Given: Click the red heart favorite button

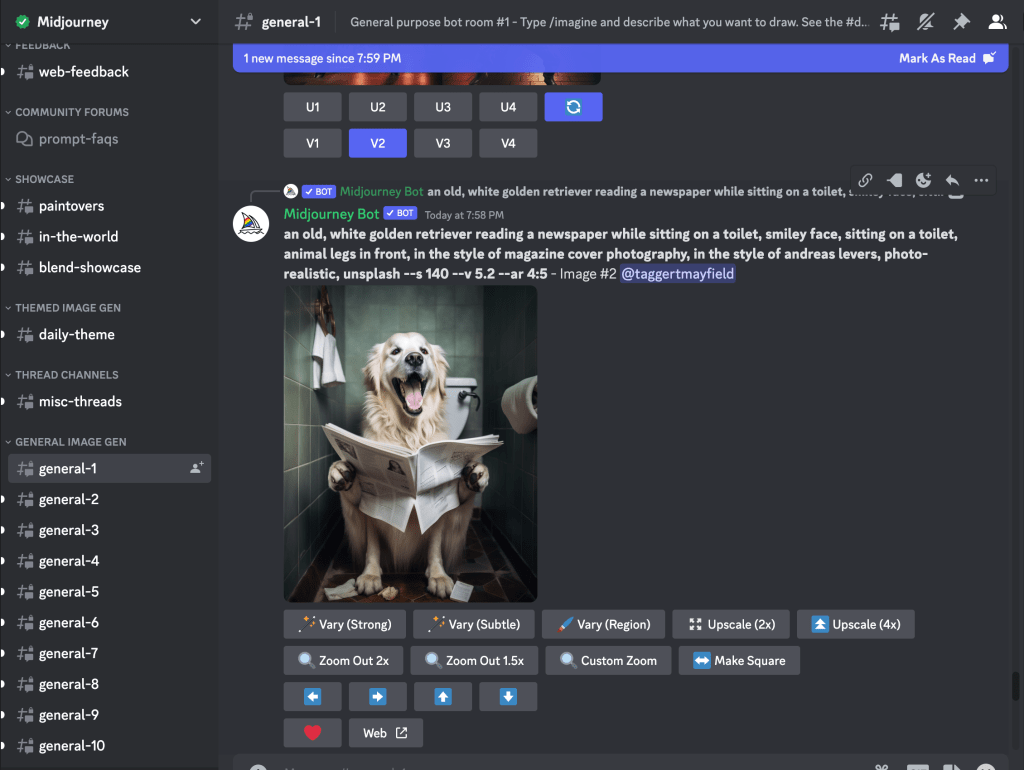Looking at the screenshot, I should (312, 733).
